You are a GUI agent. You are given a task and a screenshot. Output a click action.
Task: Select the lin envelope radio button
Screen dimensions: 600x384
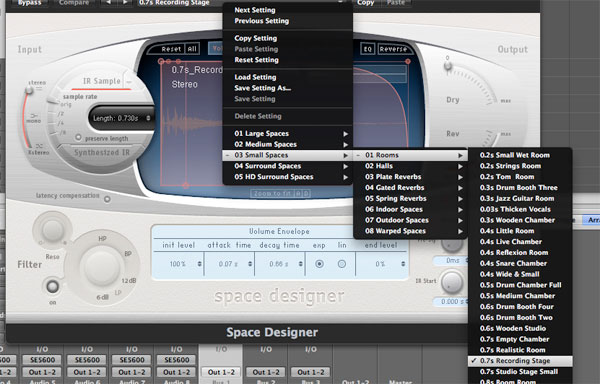coord(342,264)
